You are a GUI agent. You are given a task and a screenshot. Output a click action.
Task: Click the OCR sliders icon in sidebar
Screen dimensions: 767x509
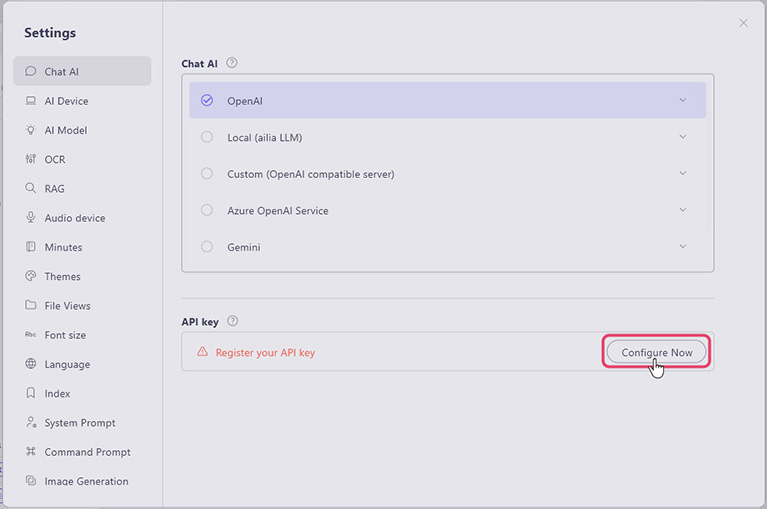pyautogui.click(x=31, y=159)
